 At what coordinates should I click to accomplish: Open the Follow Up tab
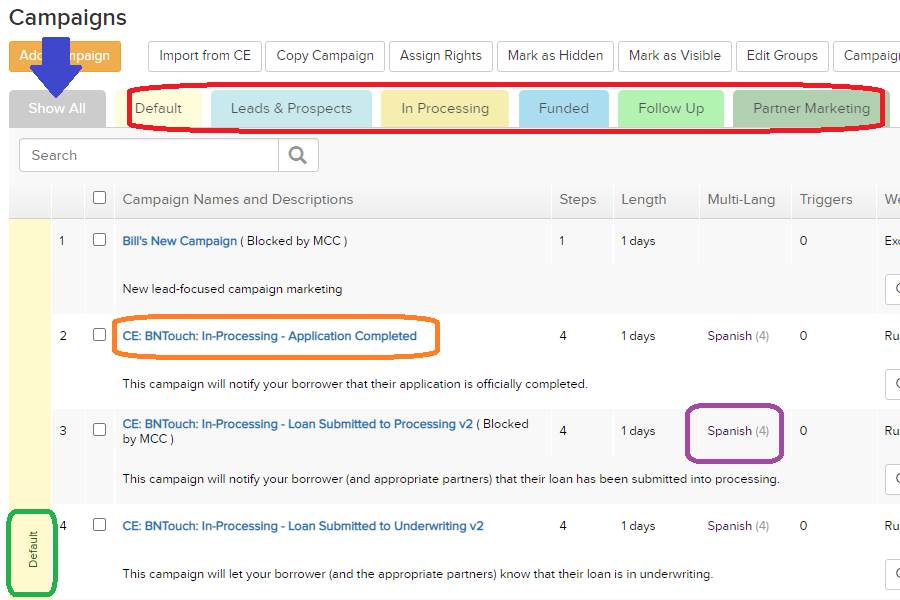click(x=671, y=109)
